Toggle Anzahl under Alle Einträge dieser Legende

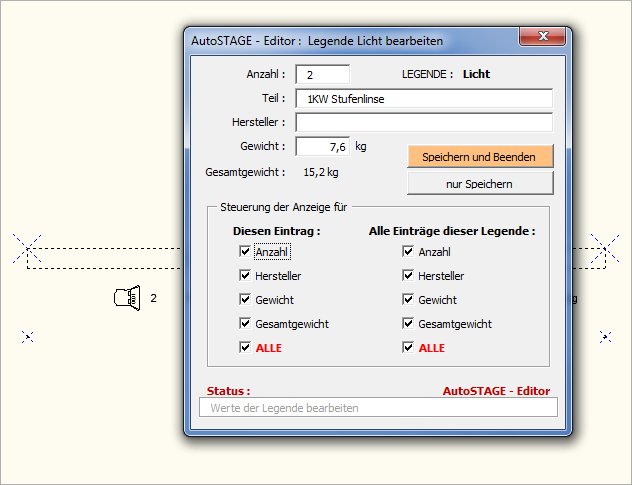(x=408, y=252)
